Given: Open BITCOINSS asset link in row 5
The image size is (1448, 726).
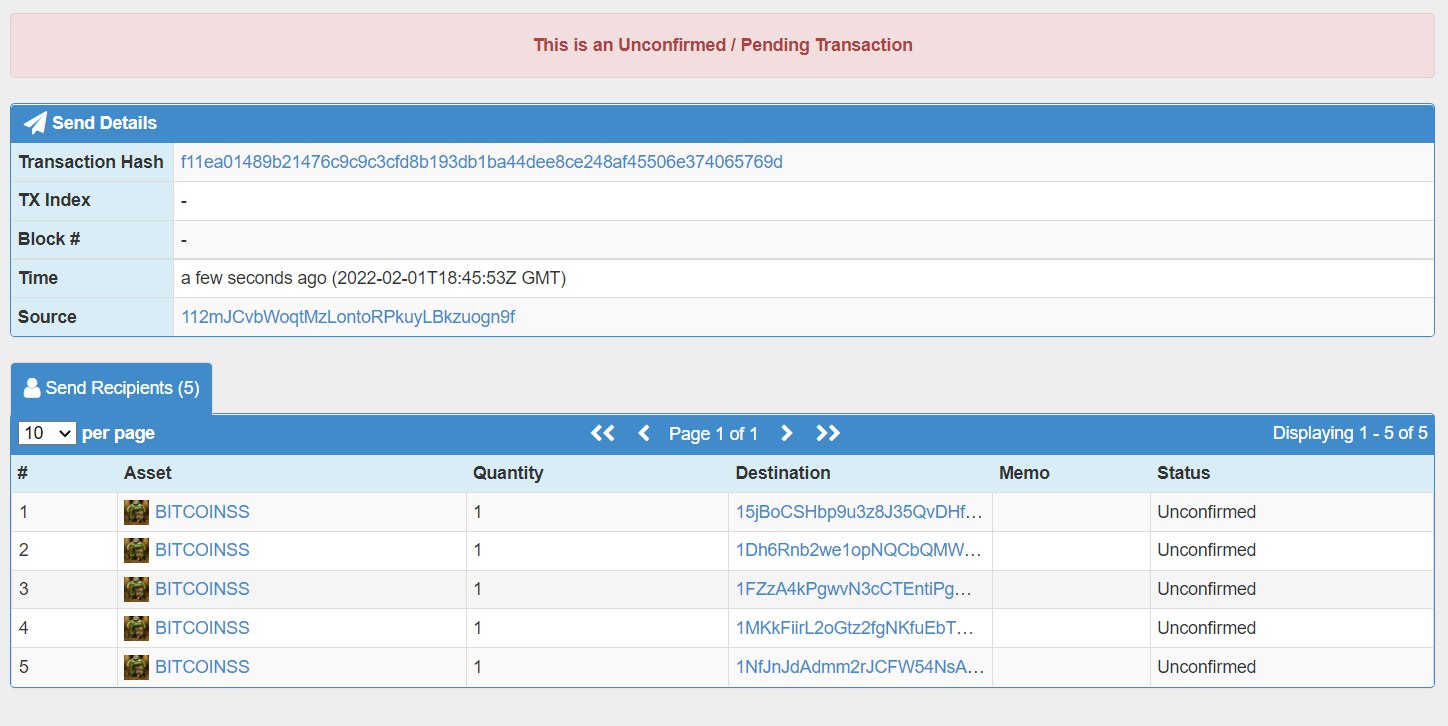Looking at the screenshot, I should tap(202, 667).
